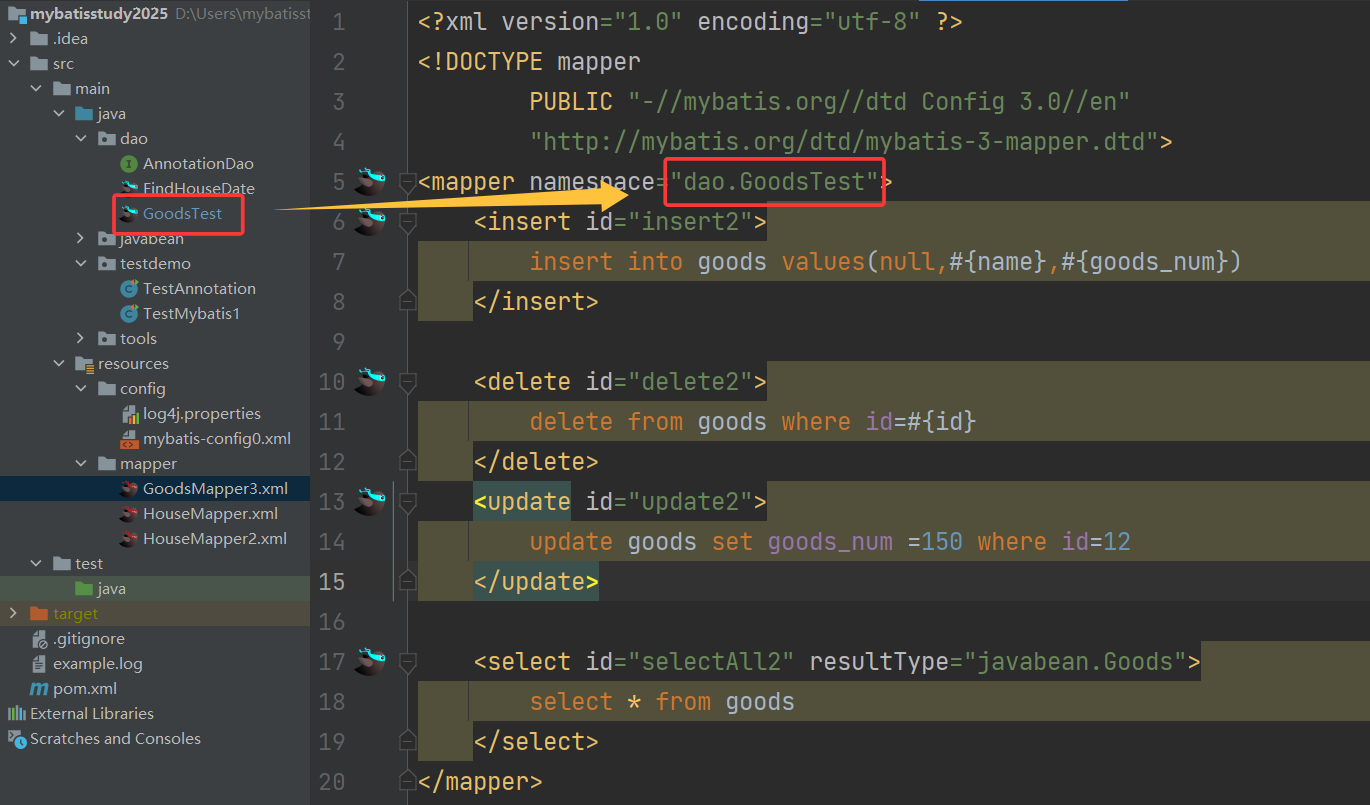Fold the update block on line 13
The height and width of the screenshot is (805, 1370).
407,501
